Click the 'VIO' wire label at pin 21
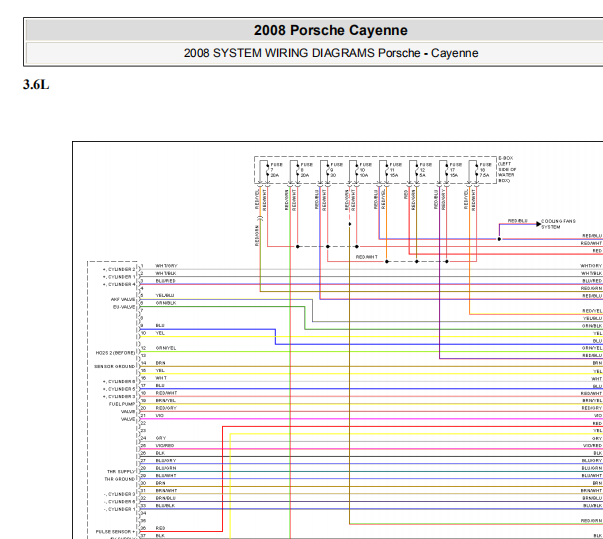 click(160, 415)
